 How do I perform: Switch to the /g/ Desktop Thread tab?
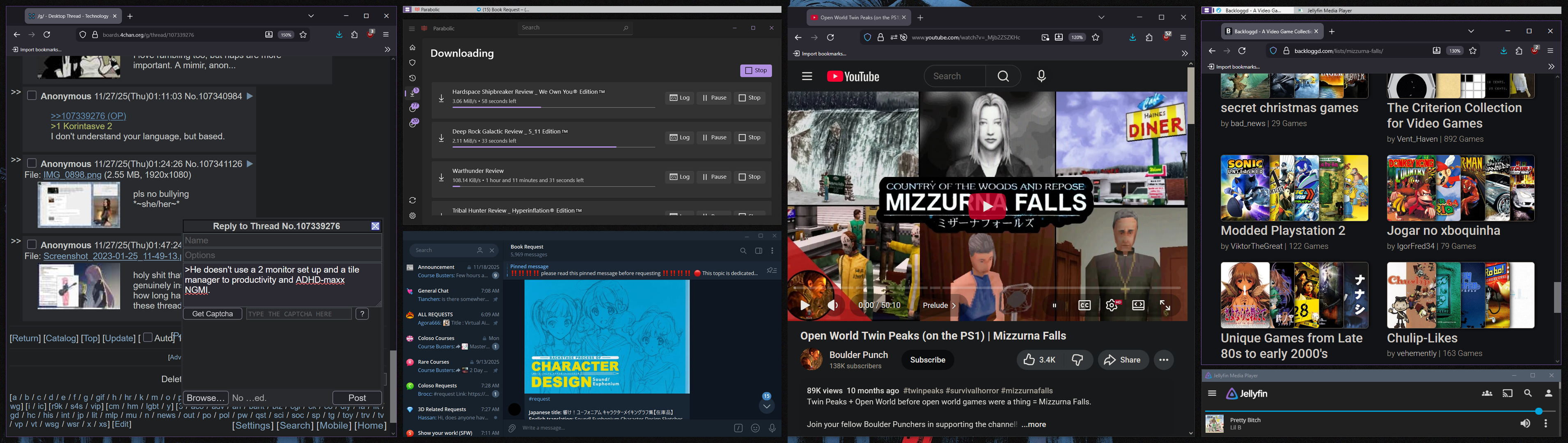(73, 16)
